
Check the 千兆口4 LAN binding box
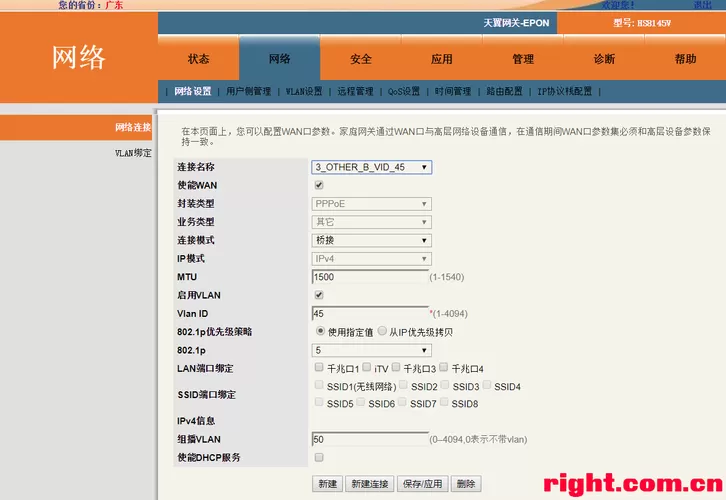pyautogui.click(x=444, y=367)
